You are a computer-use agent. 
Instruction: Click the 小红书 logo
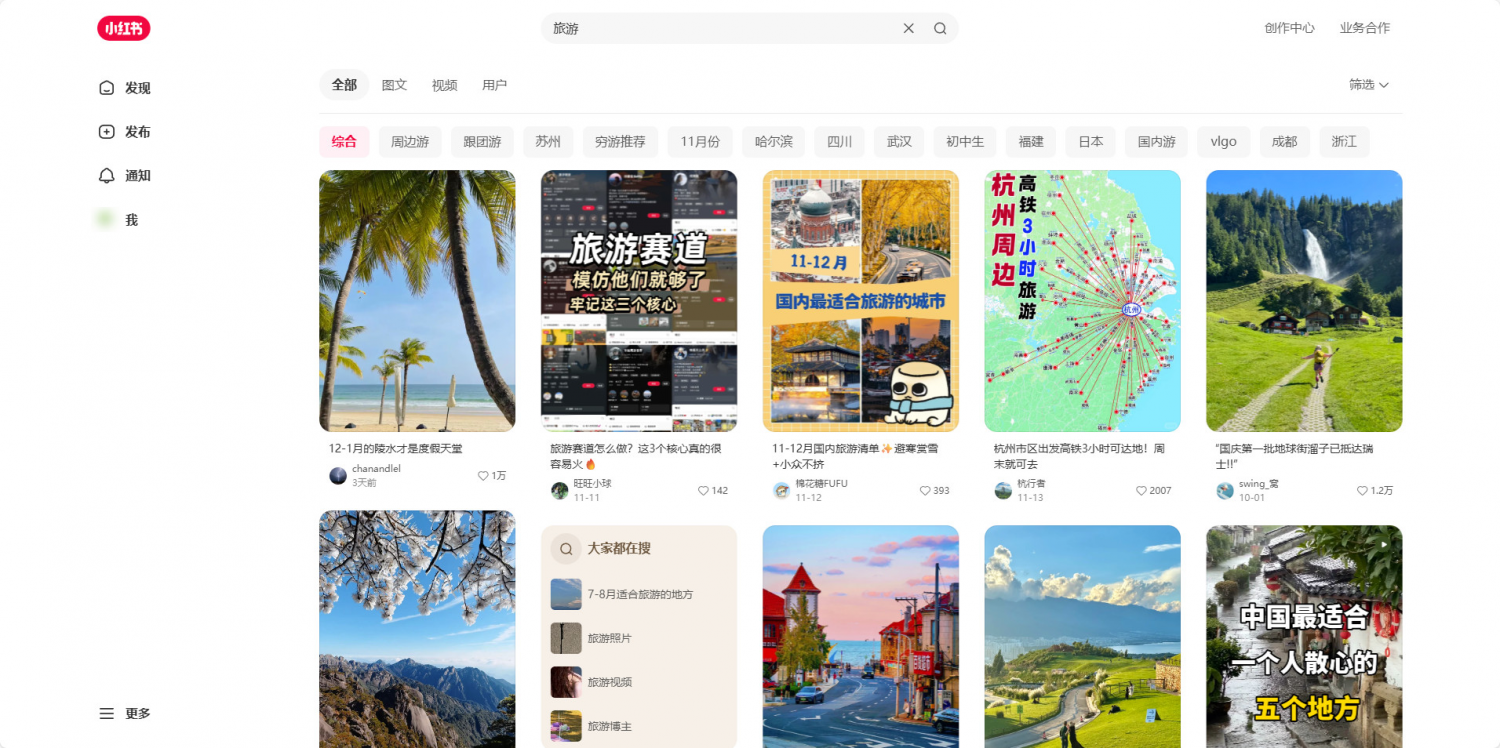point(123,28)
